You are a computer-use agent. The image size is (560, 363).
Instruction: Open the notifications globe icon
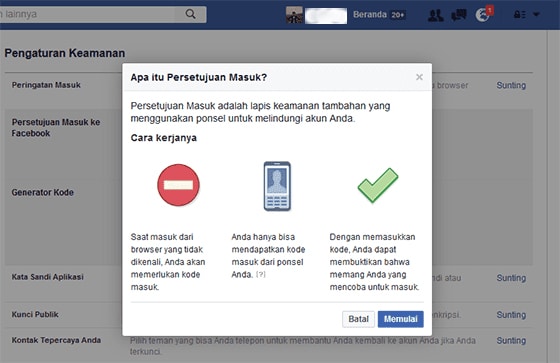coord(482,15)
